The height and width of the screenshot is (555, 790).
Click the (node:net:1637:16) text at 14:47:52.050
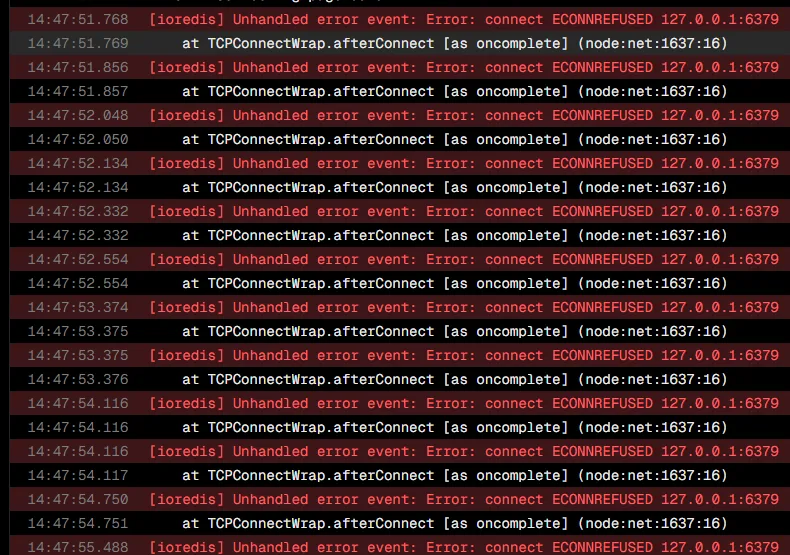652,140
